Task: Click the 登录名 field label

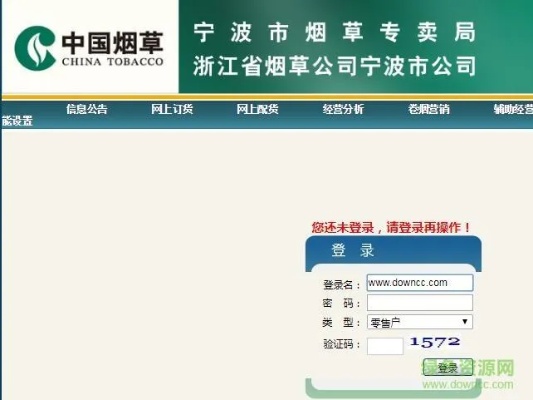Action: coord(341,284)
